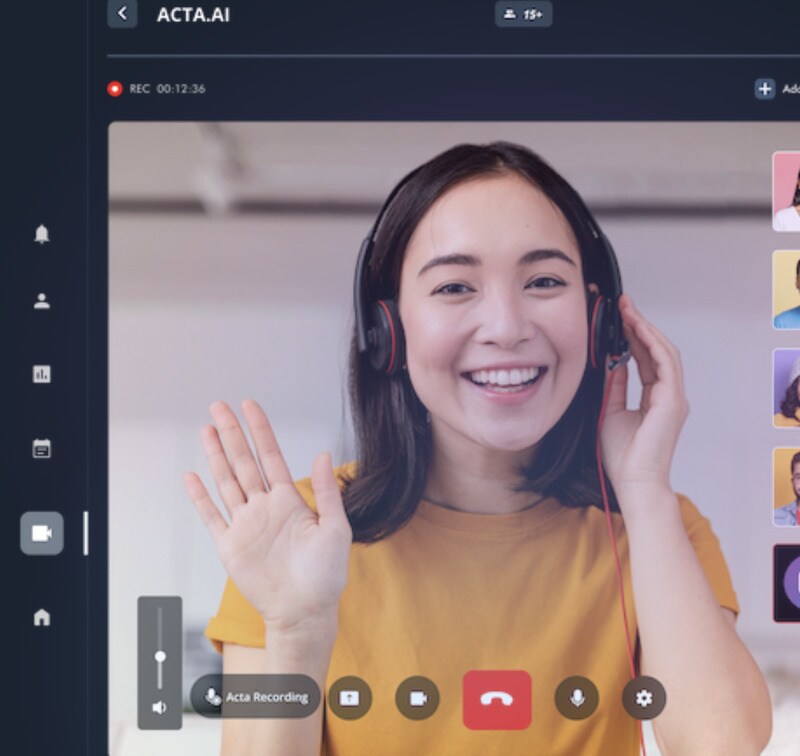800x756 pixels.
Task: Mute audio with the speaker icon
Action: click(159, 707)
